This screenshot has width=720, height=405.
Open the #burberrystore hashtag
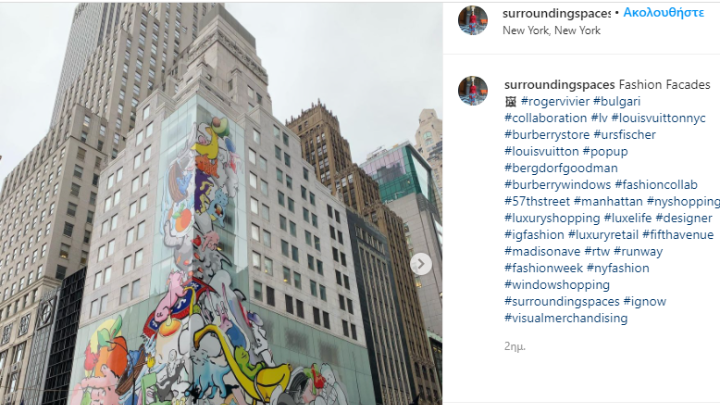click(x=546, y=135)
